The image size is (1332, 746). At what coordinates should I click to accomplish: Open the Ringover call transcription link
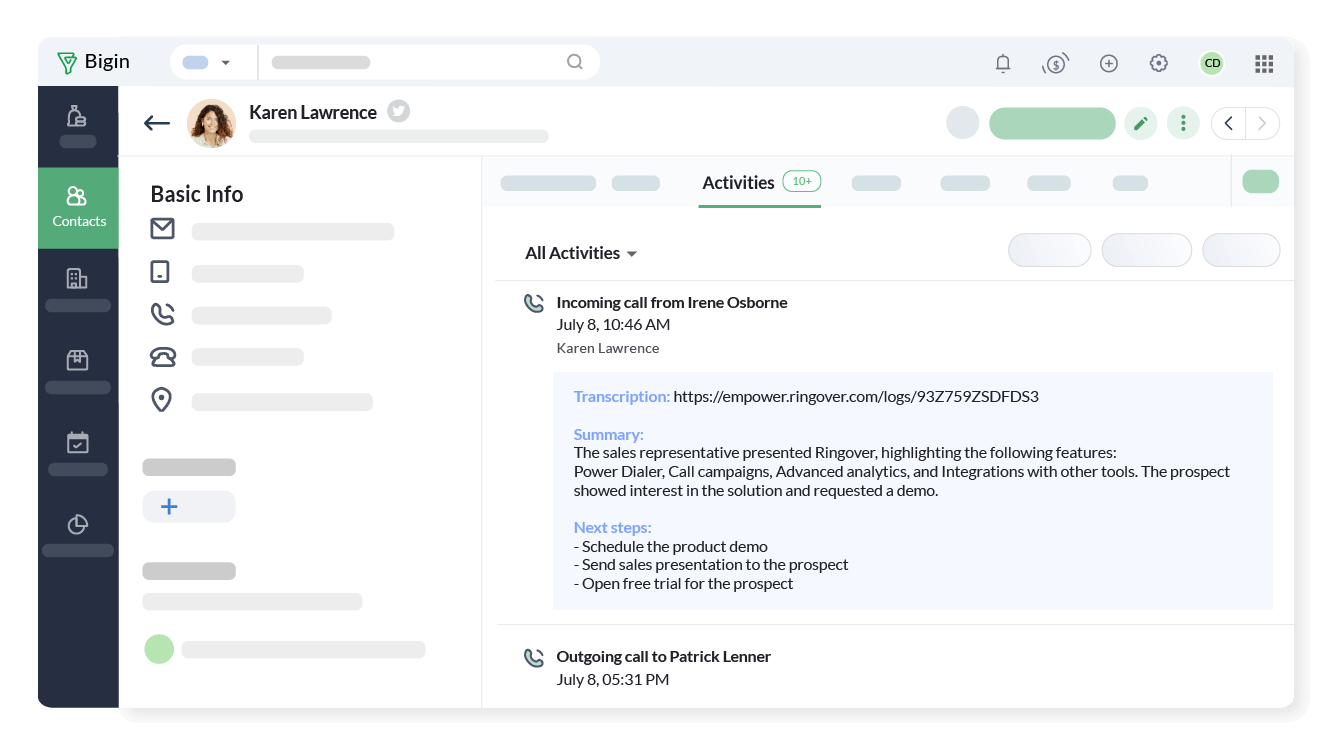(x=856, y=396)
